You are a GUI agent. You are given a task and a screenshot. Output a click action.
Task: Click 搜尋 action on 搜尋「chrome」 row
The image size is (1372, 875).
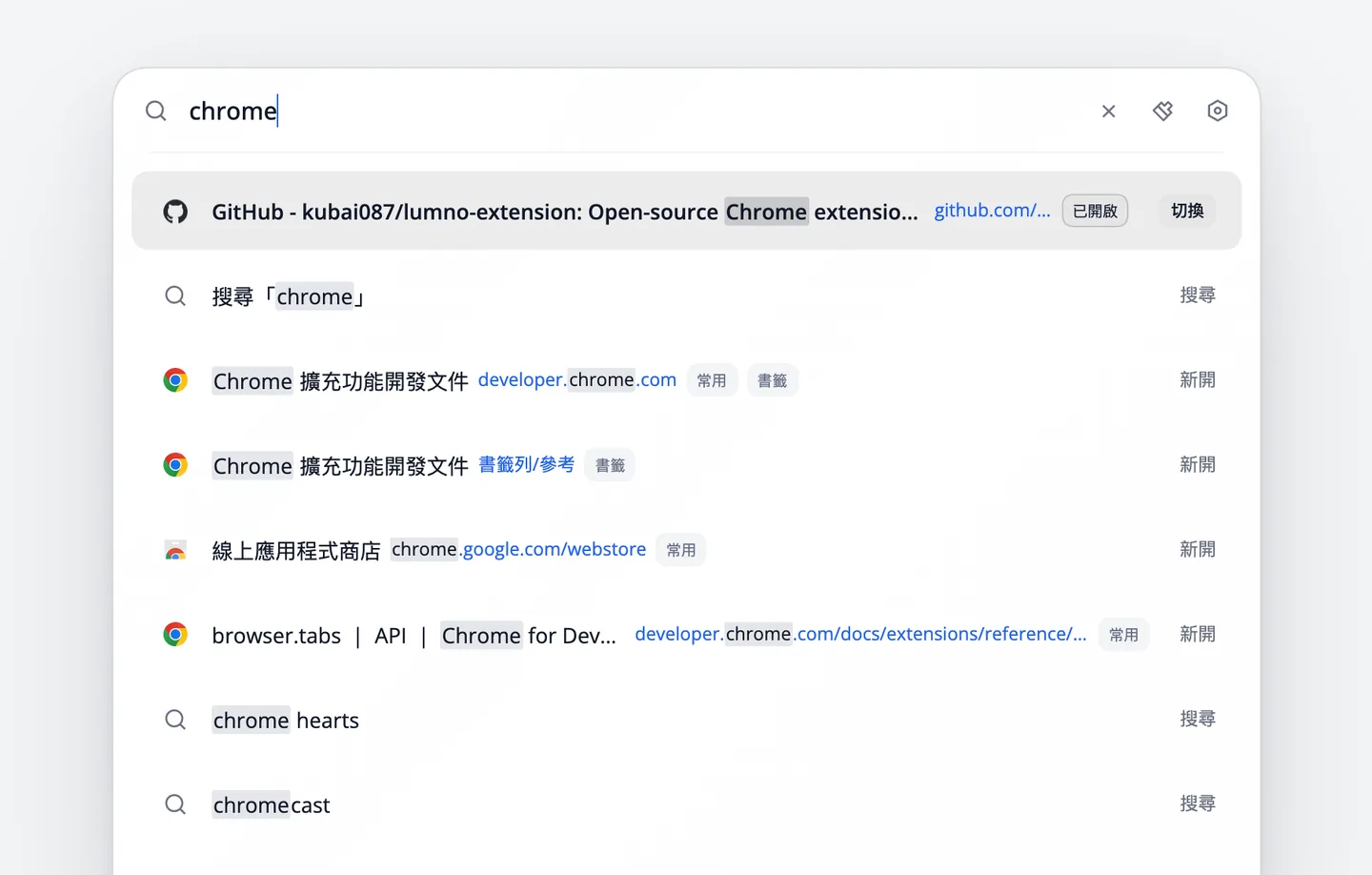tap(1198, 295)
